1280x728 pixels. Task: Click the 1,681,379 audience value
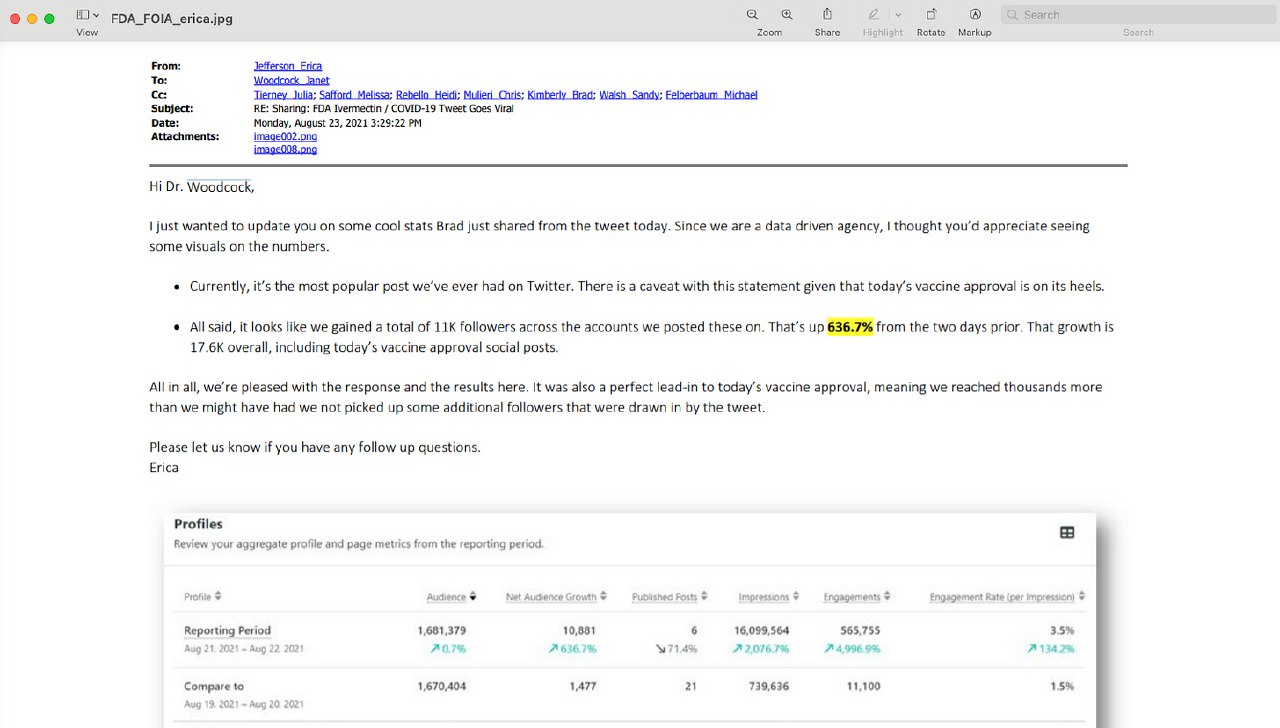coord(441,630)
